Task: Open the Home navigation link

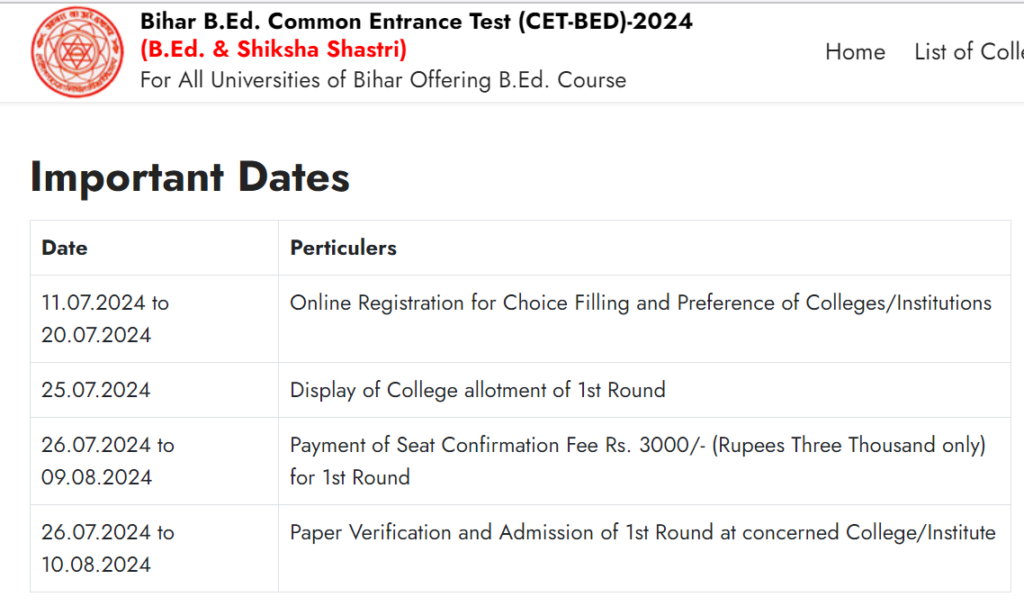Action: click(855, 52)
